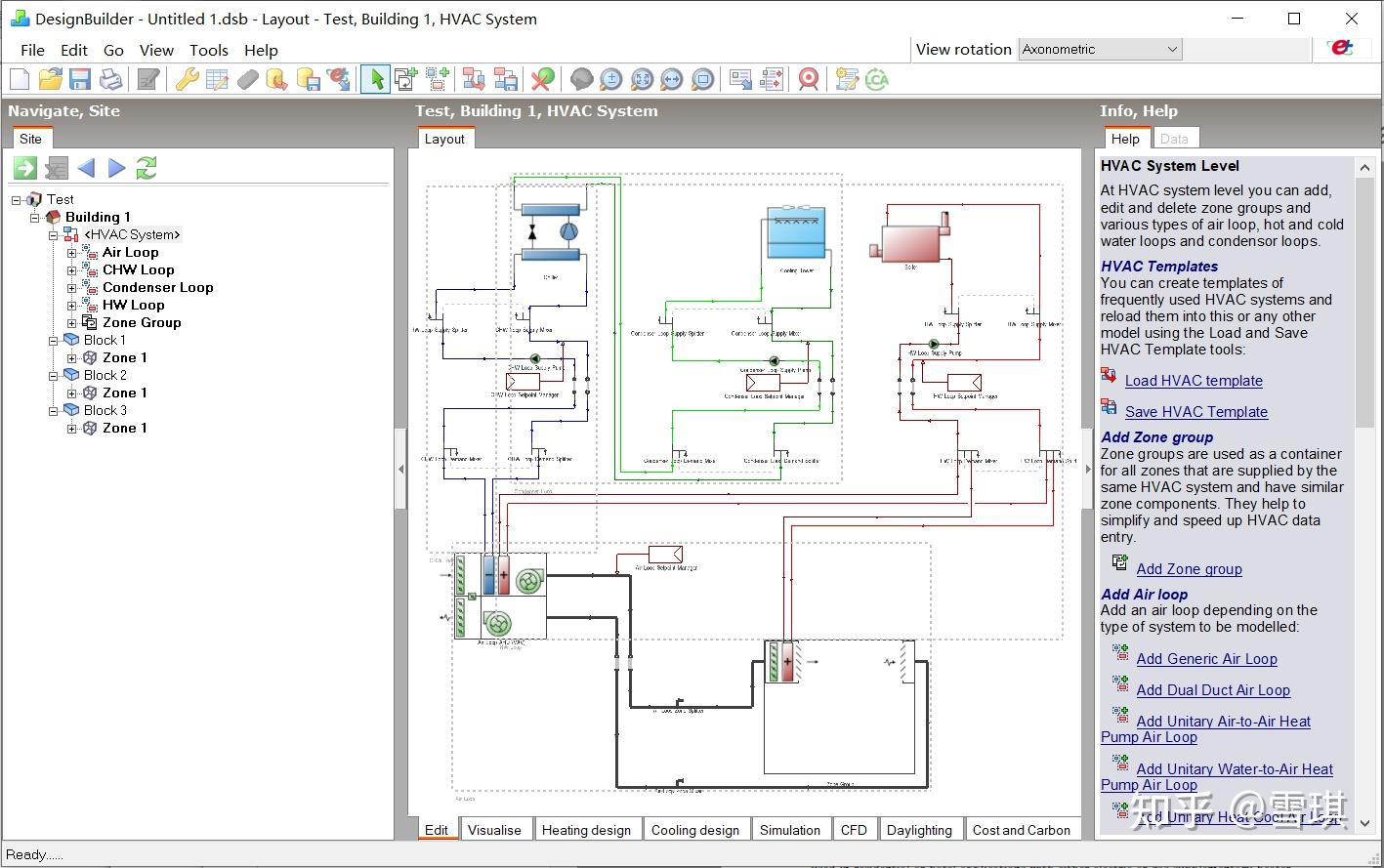
Task: Select the green arrow pointer tool
Action: [x=375, y=79]
